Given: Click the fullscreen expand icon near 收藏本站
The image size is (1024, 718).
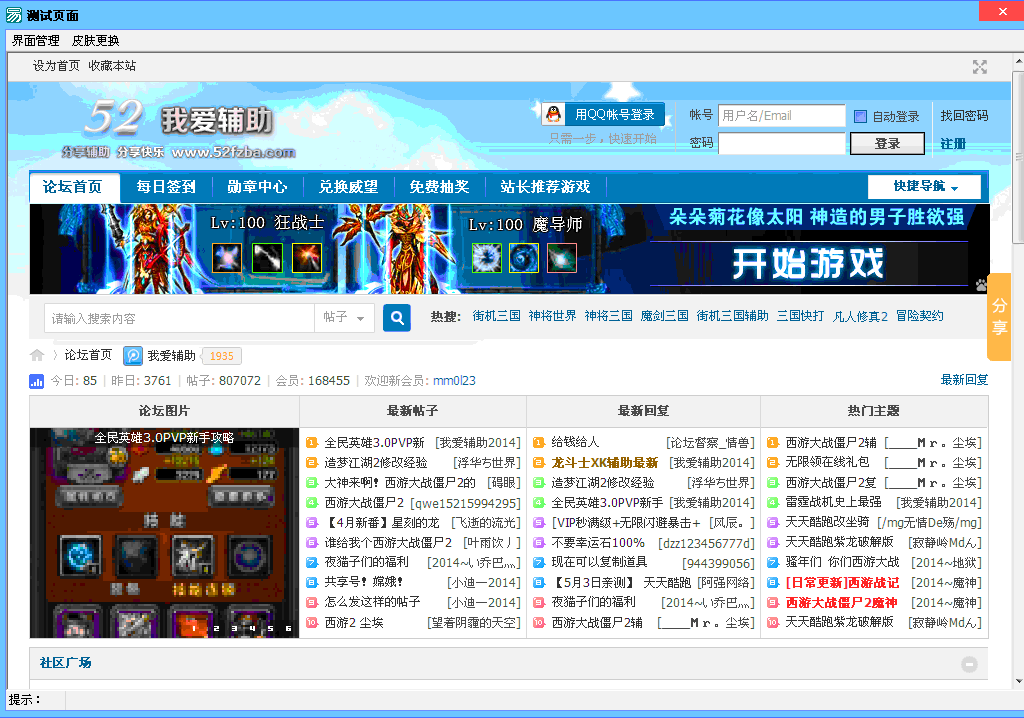Looking at the screenshot, I should tap(980, 67).
